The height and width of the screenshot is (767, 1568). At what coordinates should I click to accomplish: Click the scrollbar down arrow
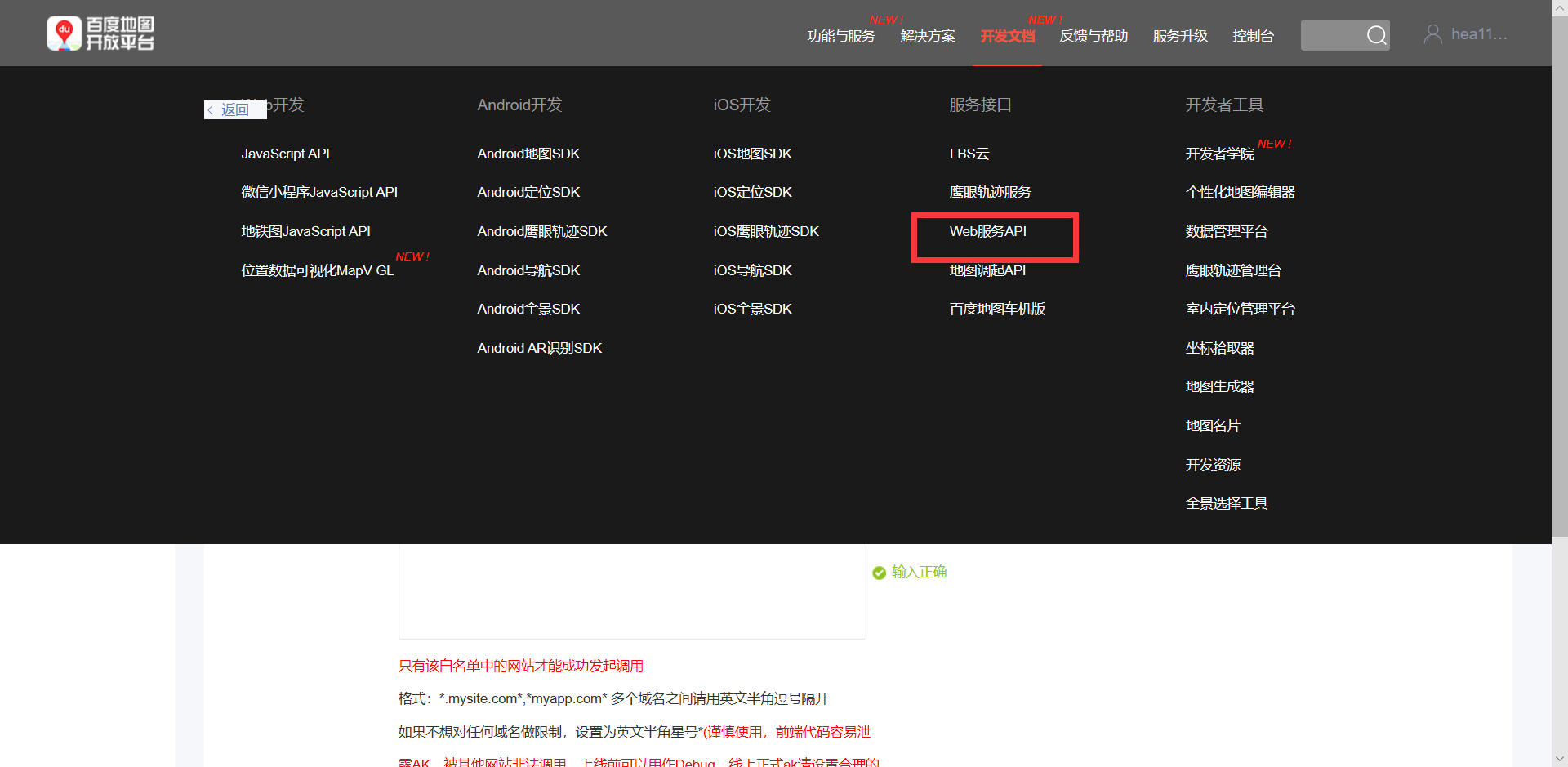tap(1560, 759)
